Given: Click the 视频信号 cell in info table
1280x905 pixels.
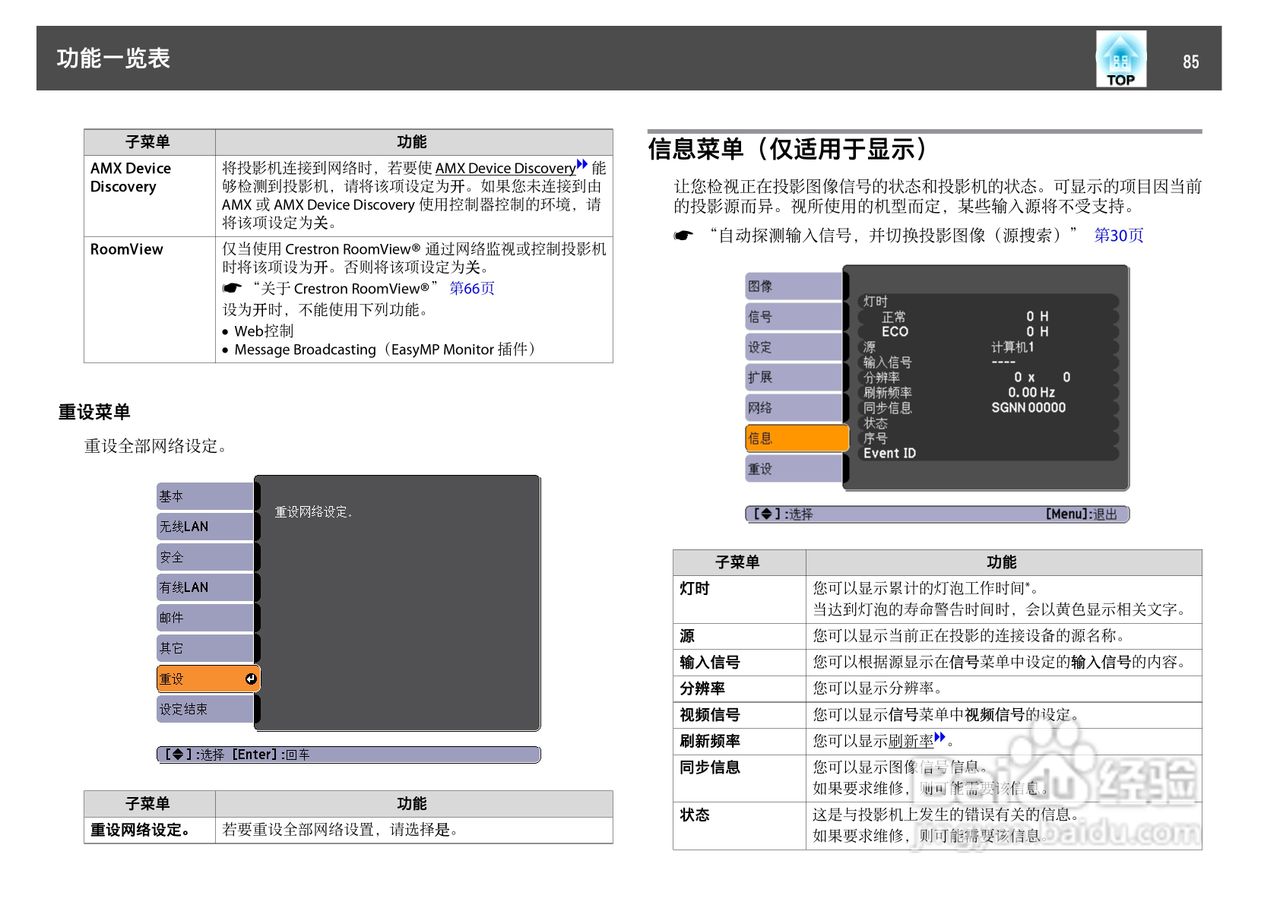Looking at the screenshot, I should coord(739,715).
